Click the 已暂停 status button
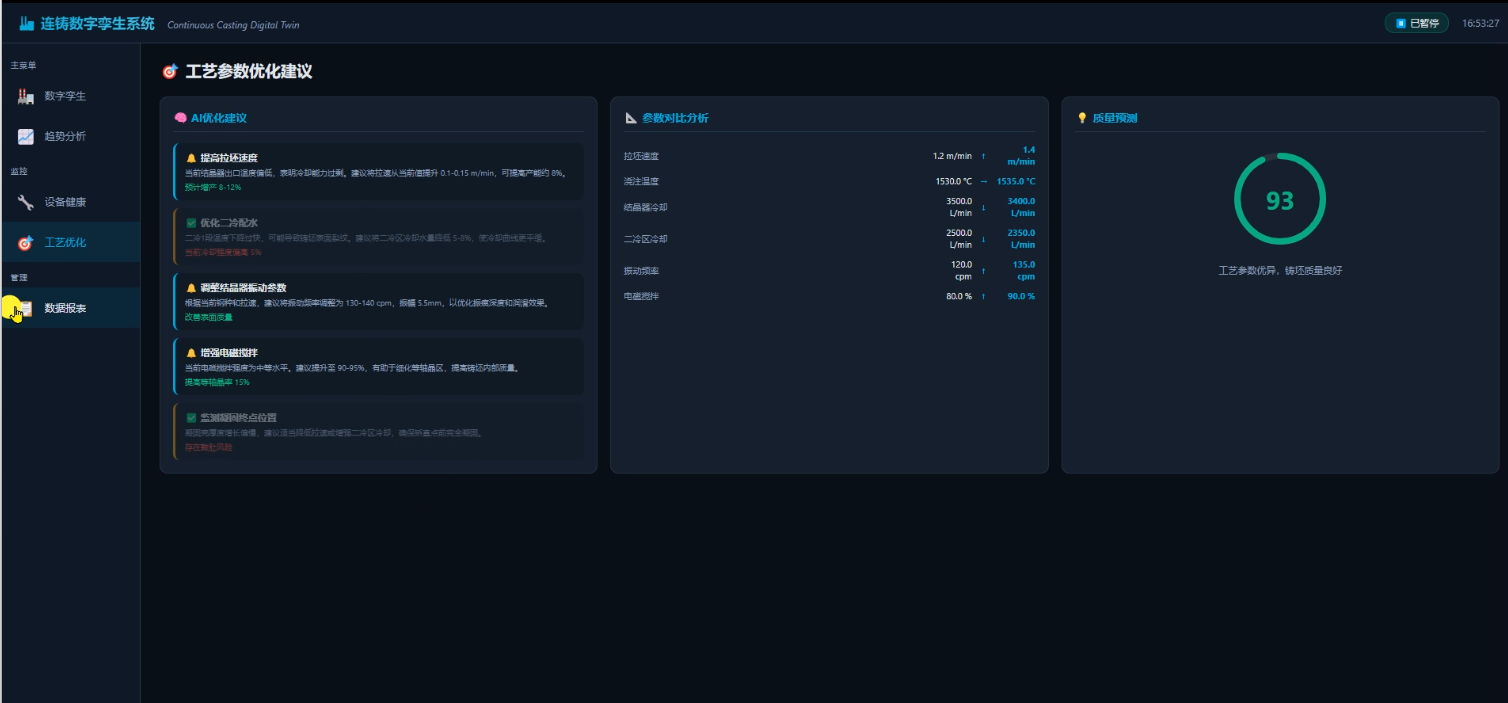The height and width of the screenshot is (703, 1508). click(x=1417, y=23)
